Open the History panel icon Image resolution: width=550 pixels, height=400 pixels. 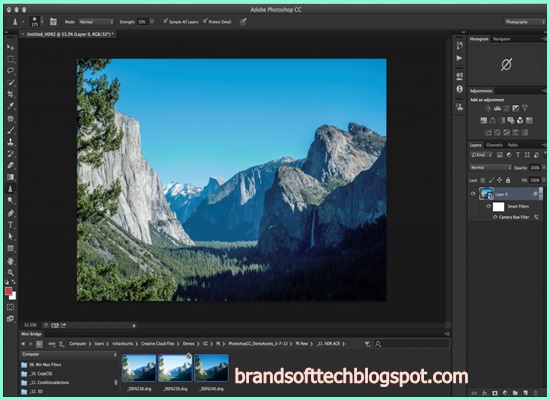(x=460, y=45)
